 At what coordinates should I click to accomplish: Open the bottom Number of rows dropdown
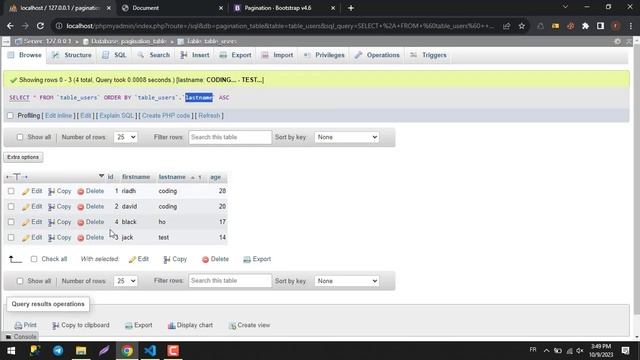pos(126,281)
